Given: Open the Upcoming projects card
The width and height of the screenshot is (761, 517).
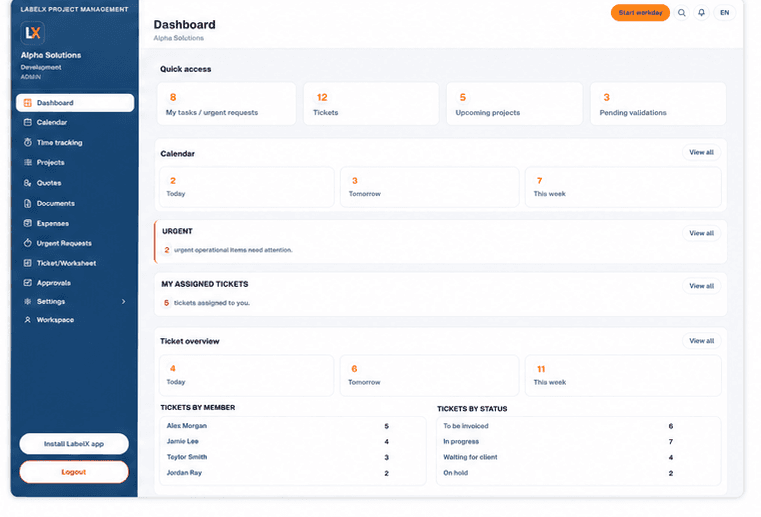Looking at the screenshot, I should [x=514, y=104].
